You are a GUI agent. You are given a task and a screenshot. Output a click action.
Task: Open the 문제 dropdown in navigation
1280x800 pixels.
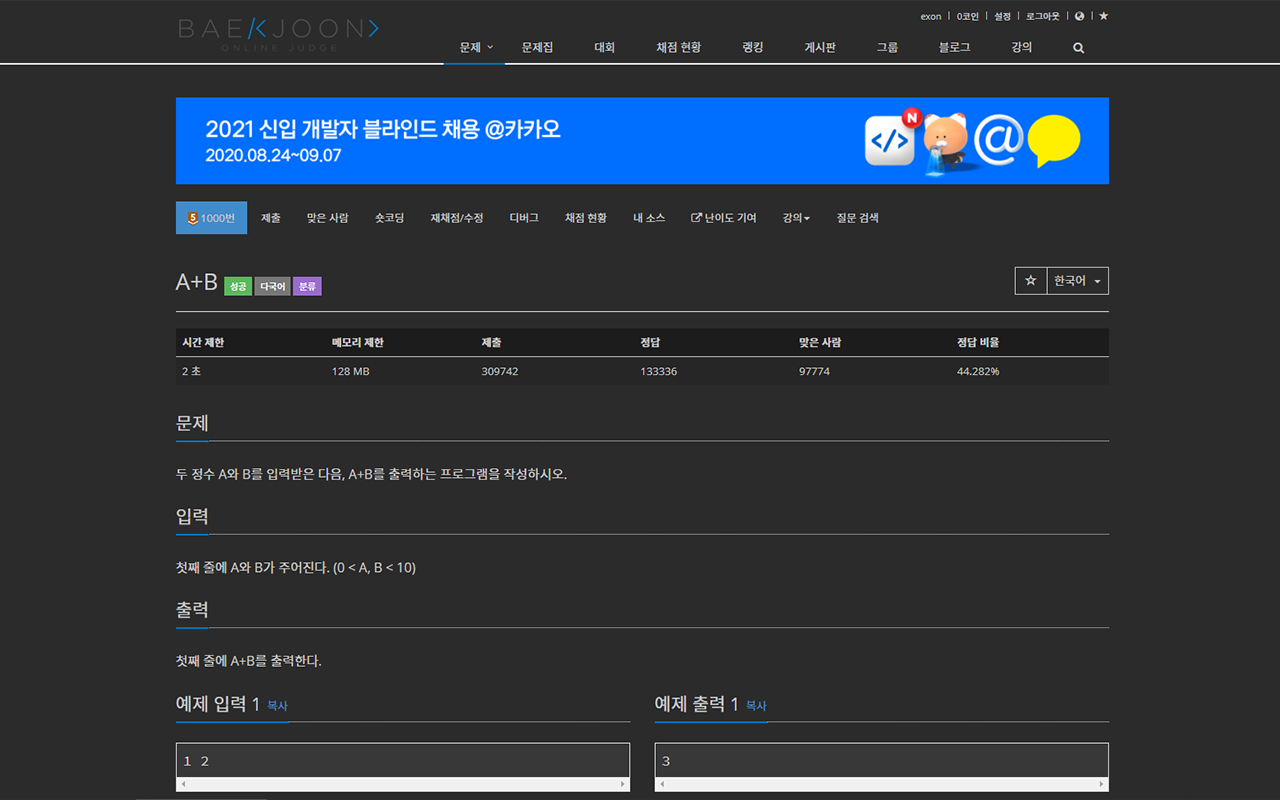[x=475, y=47]
